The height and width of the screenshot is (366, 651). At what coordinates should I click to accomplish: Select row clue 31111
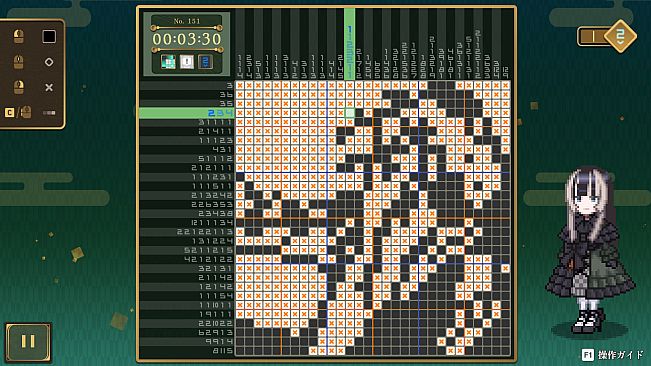pos(187,122)
